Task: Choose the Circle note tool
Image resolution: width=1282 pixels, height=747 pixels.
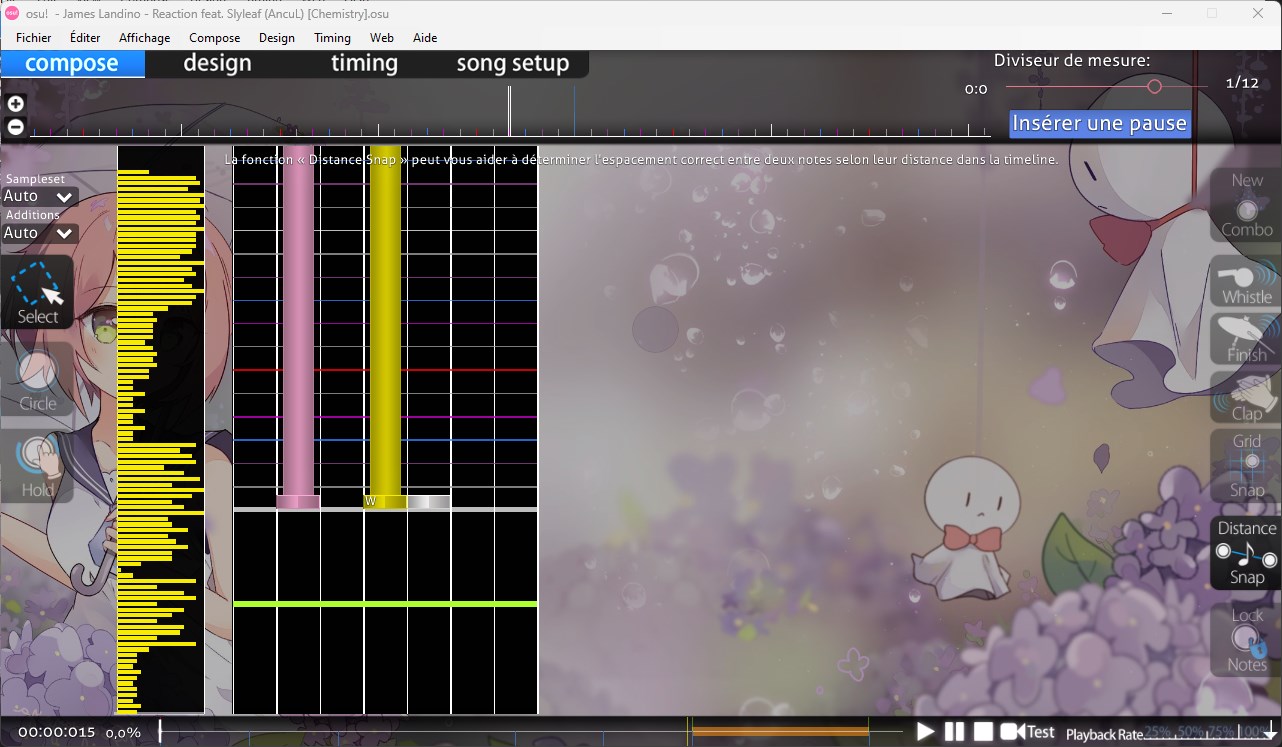Action: point(38,380)
